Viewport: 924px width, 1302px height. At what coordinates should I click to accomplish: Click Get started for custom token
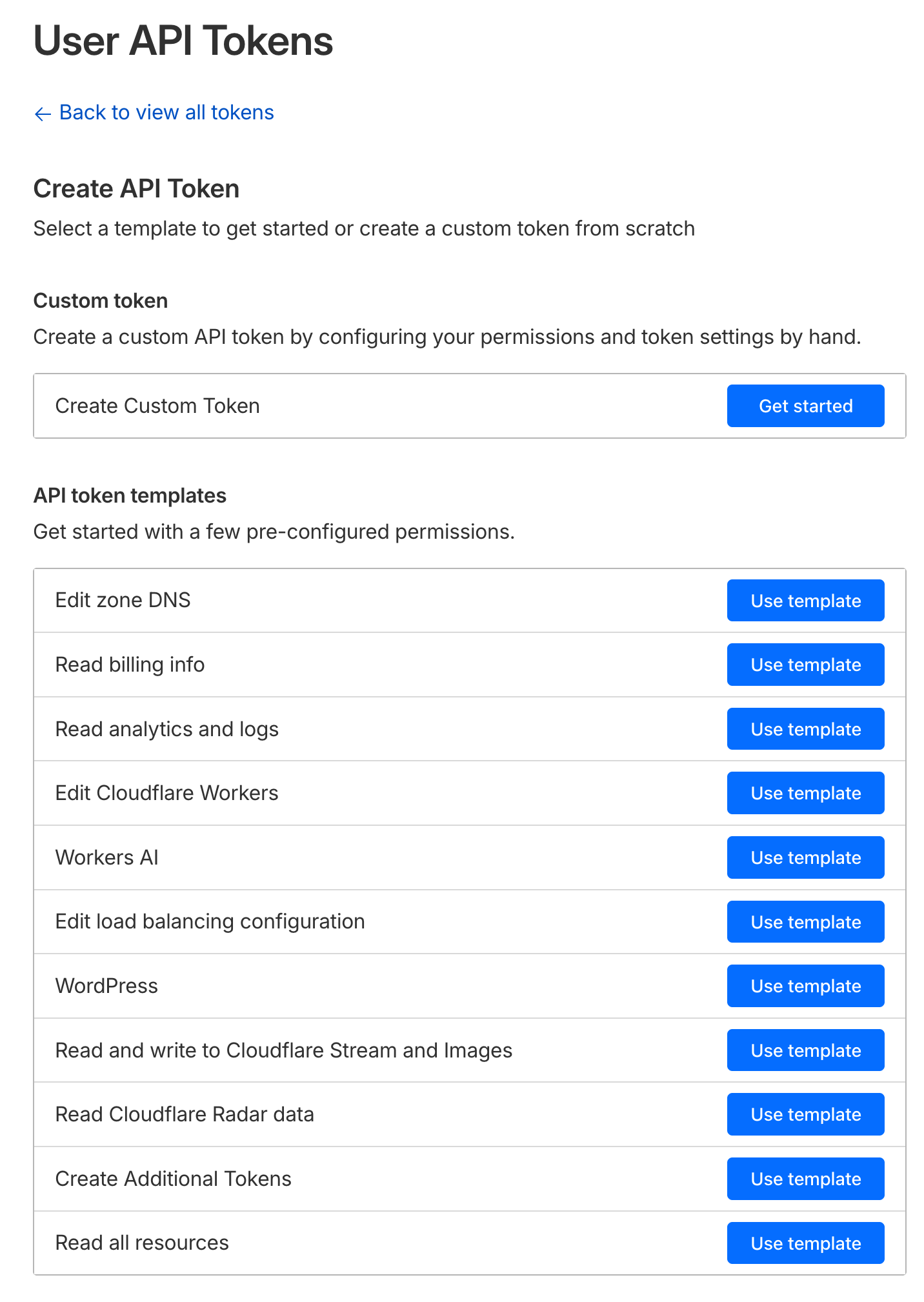tap(805, 406)
